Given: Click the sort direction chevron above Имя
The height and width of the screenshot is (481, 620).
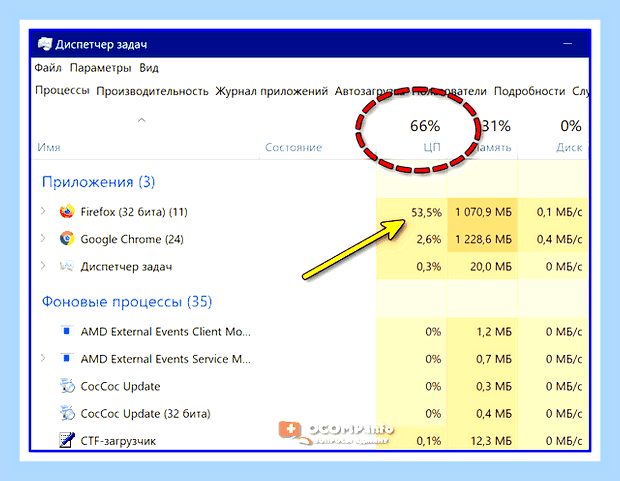Looking at the screenshot, I should 142,120.
